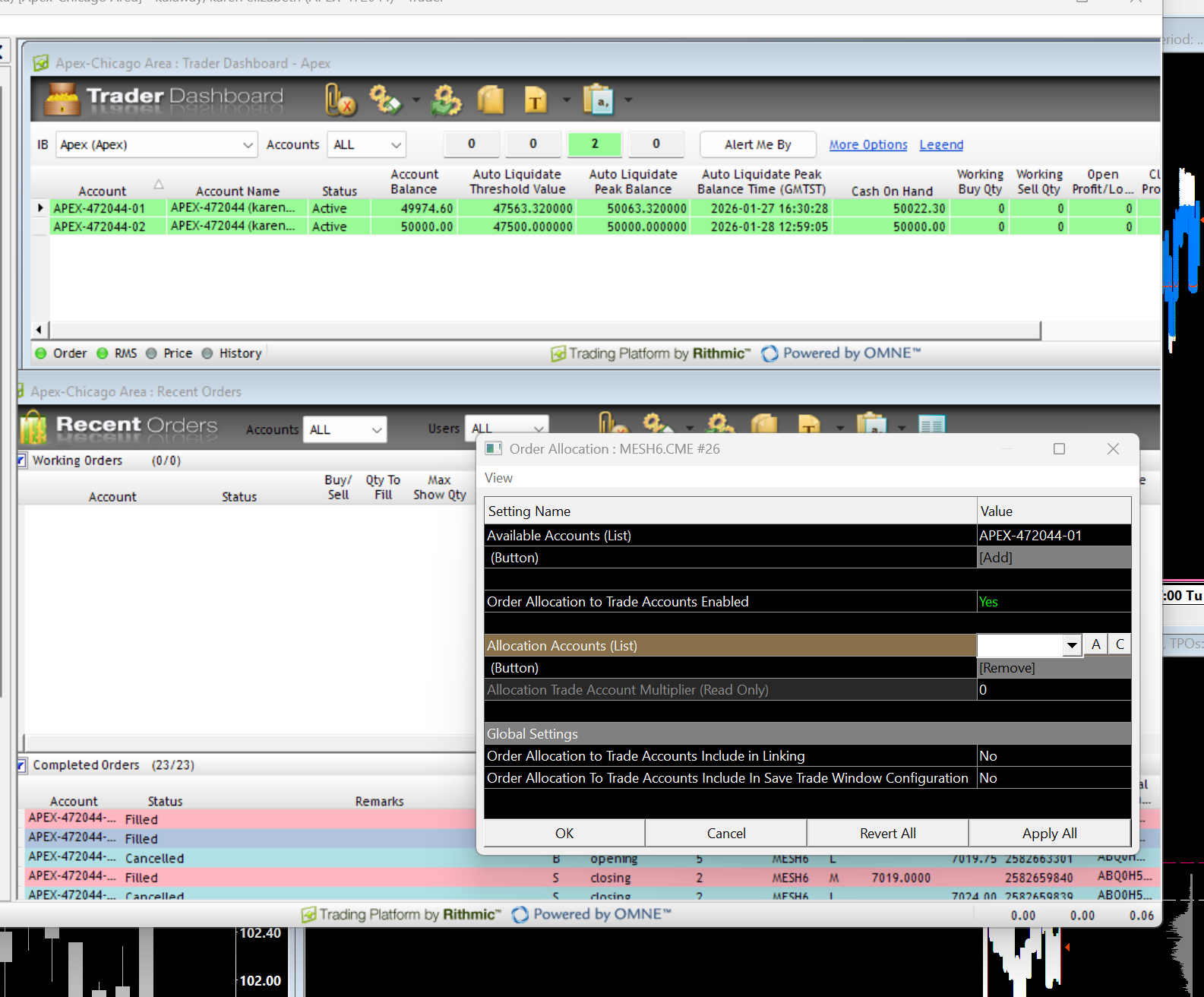Click Cancel in the Order Allocation dialog
The height and width of the screenshot is (997, 1204).
pyautogui.click(x=726, y=833)
